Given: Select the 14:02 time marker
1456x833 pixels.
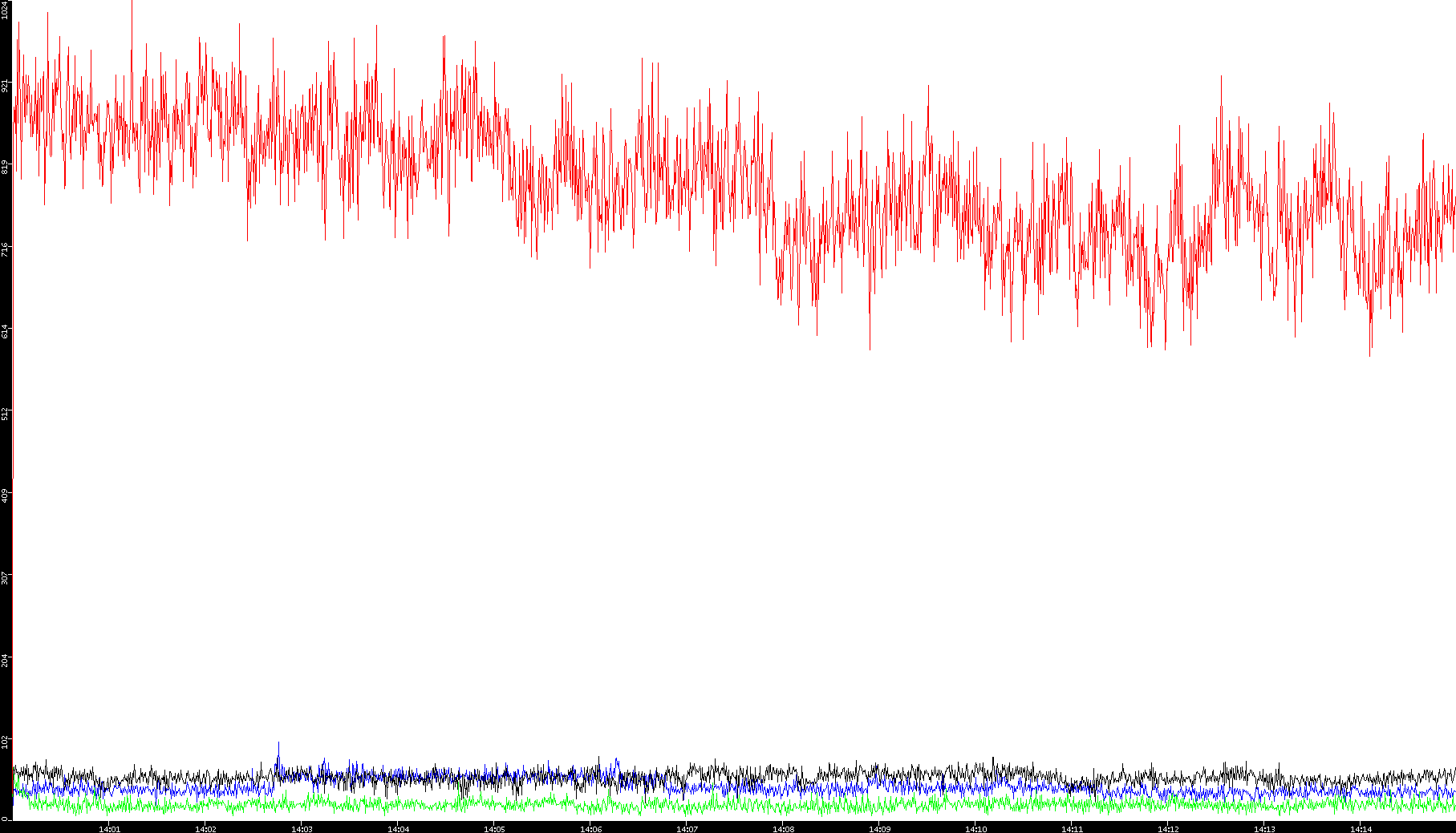Looking at the screenshot, I should pos(205,828).
